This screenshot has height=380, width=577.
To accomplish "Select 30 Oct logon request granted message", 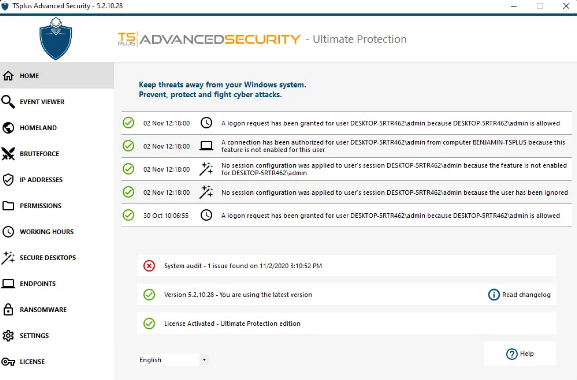I will click(x=390, y=216).
